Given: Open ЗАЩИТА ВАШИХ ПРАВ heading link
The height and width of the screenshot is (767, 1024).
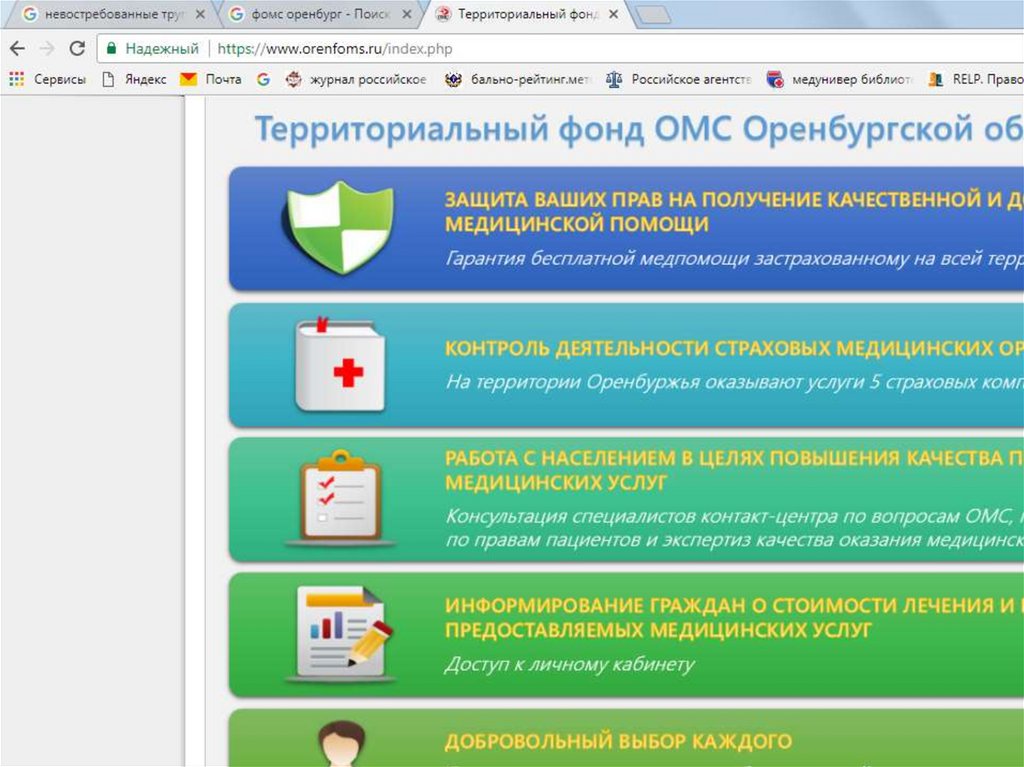Looking at the screenshot, I should 734,212.
